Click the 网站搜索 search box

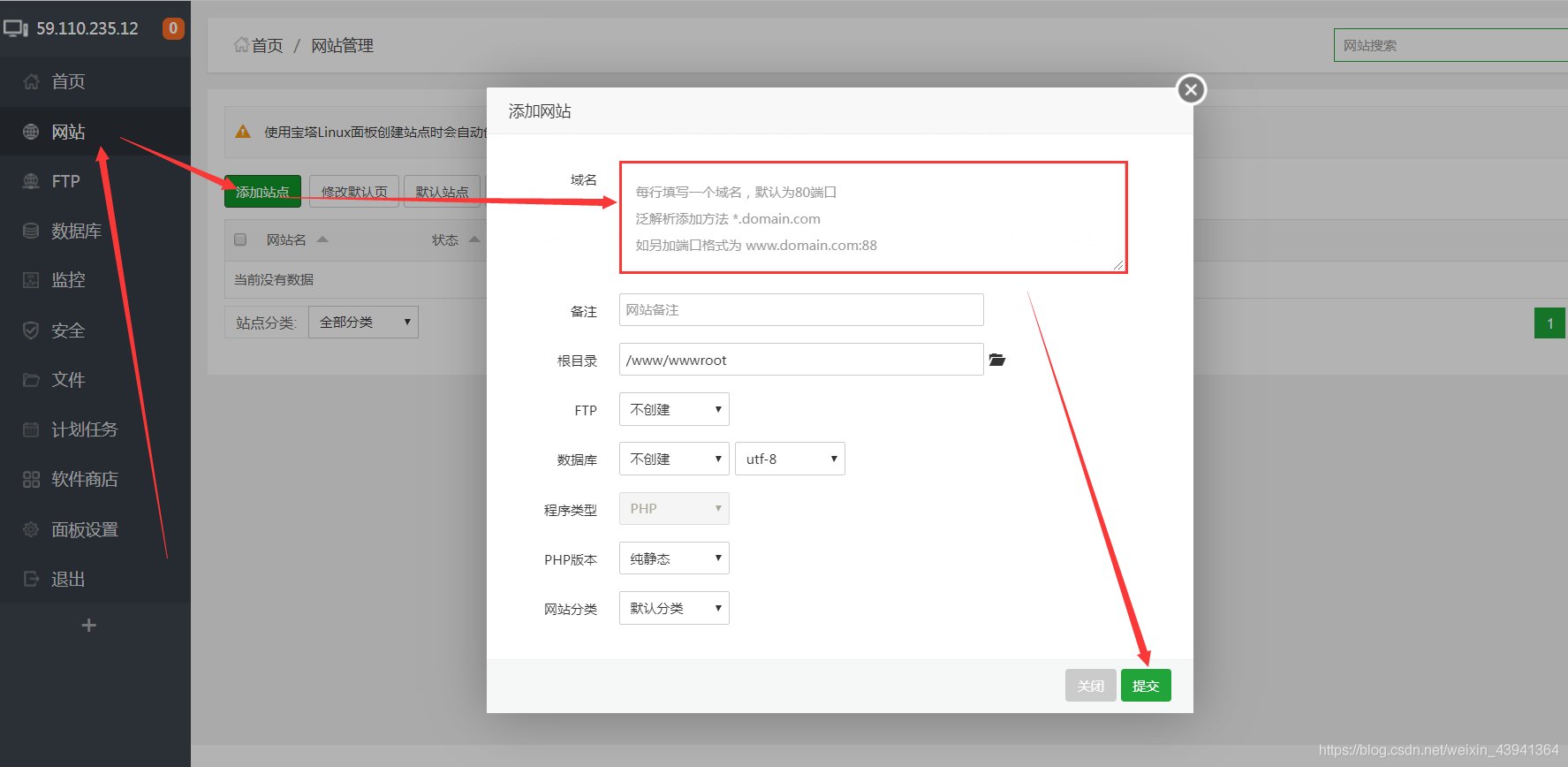1451,45
